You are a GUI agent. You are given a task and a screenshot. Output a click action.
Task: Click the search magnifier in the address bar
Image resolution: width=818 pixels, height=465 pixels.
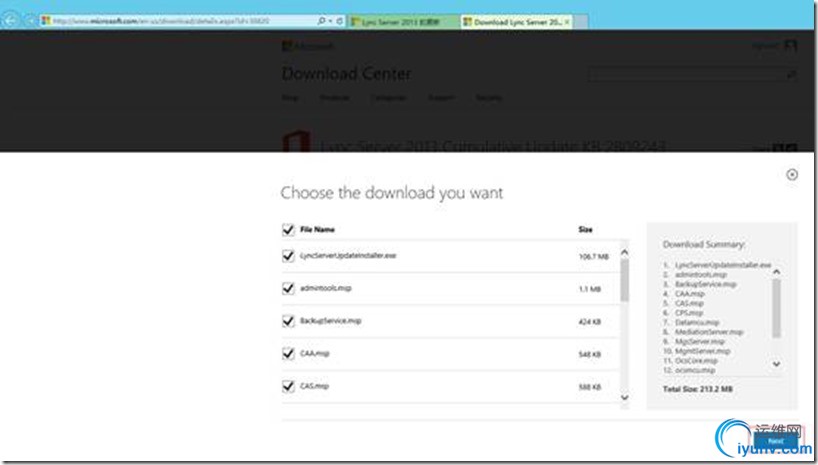(321, 21)
